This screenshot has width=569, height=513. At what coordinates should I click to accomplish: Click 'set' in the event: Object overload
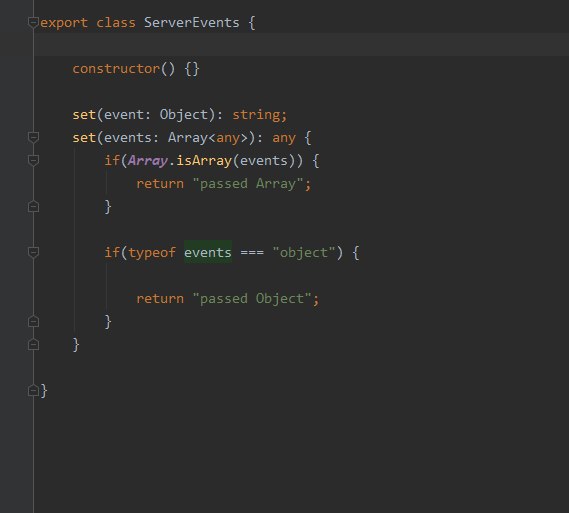(84, 115)
